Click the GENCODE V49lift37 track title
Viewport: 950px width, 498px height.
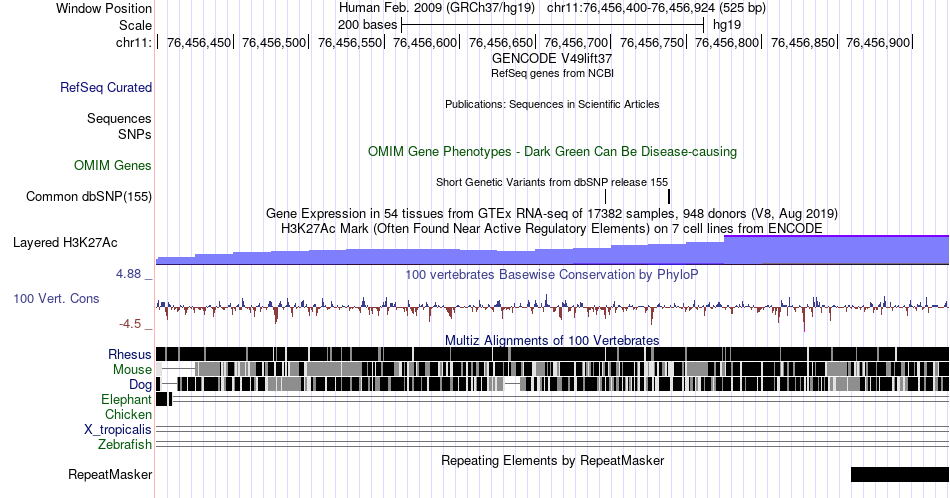[x=552, y=59]
